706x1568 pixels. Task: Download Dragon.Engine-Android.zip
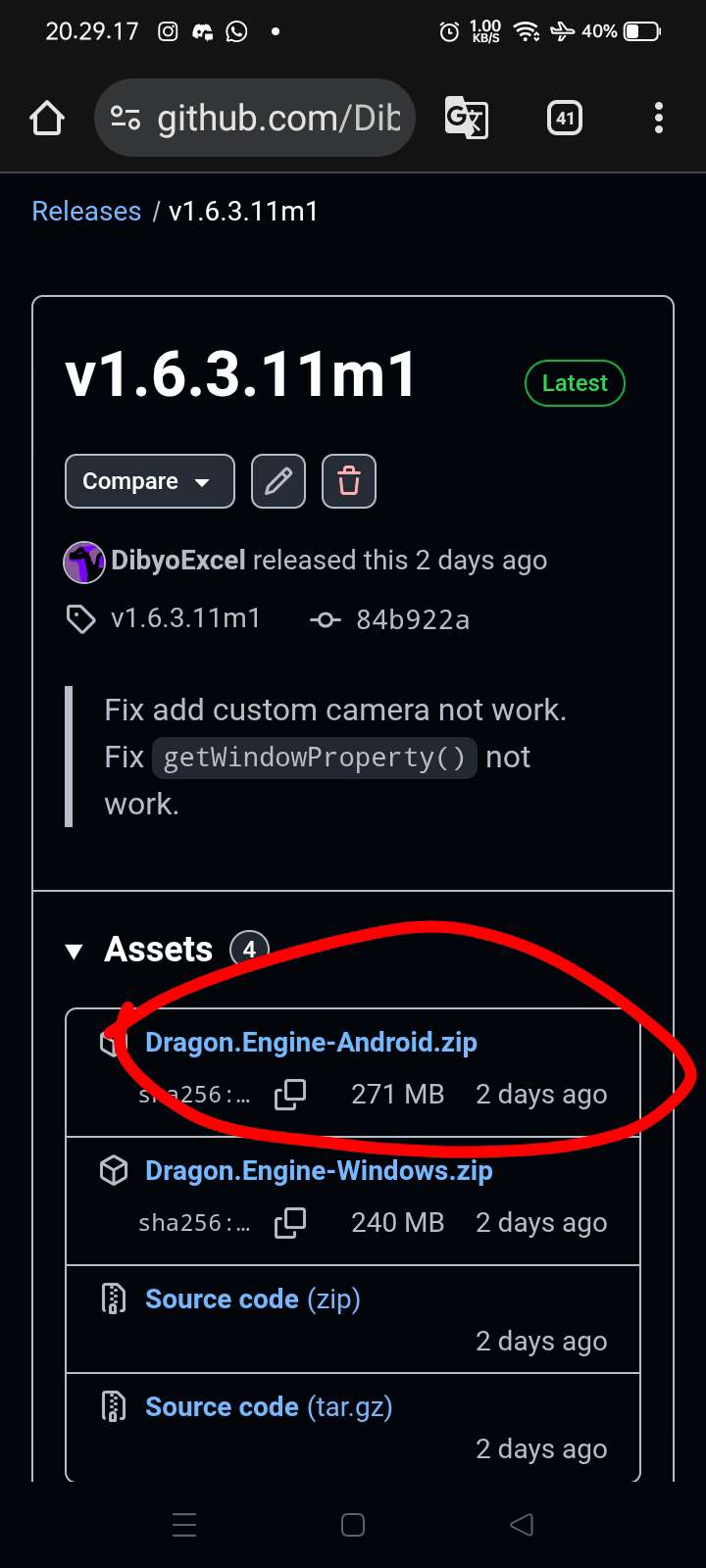pyautogui.click(x=311, y=1043)
